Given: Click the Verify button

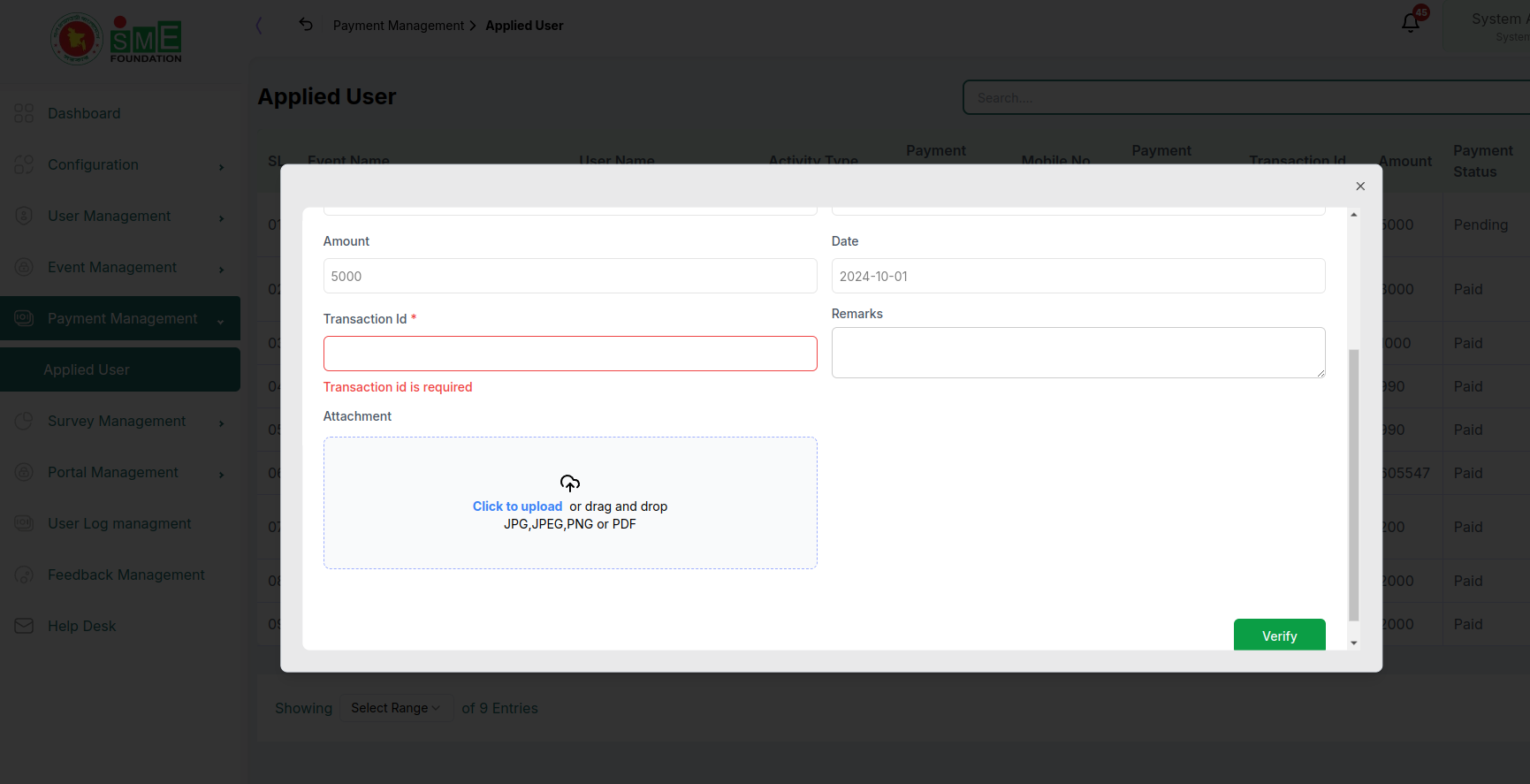Looking at the screenshot, I should [1279, 635].
